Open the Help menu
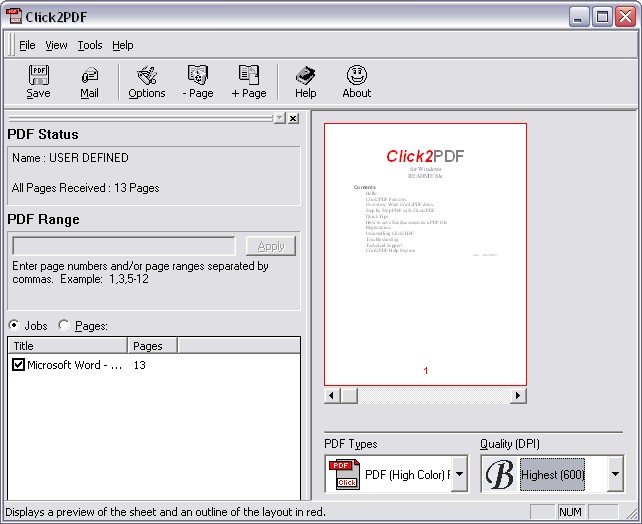Screen dimensions: 642x524 (123, 45)
